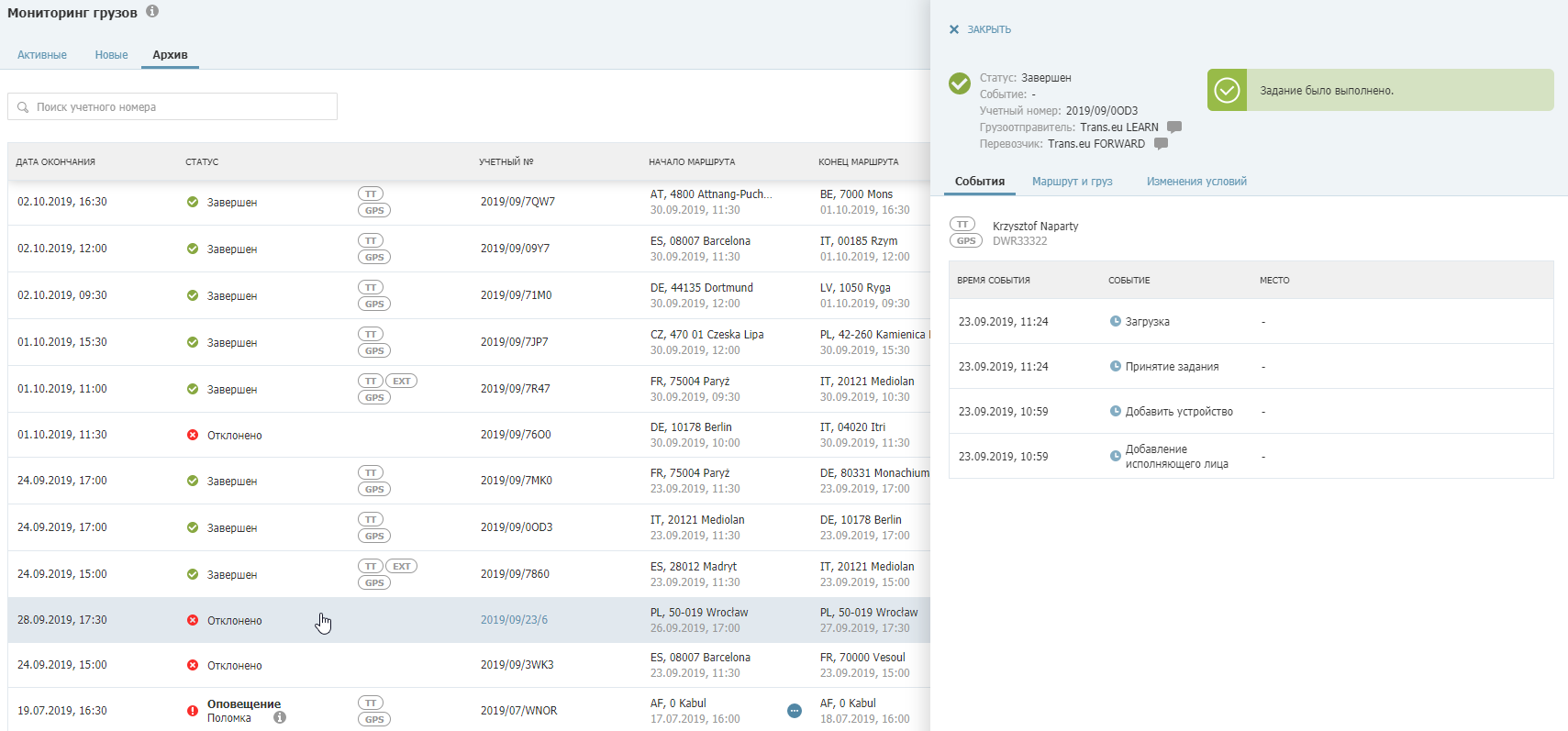Screen dimensions: 1568x731
Task: Click the blue more-options dots in Kabul row
Action: 795,711
